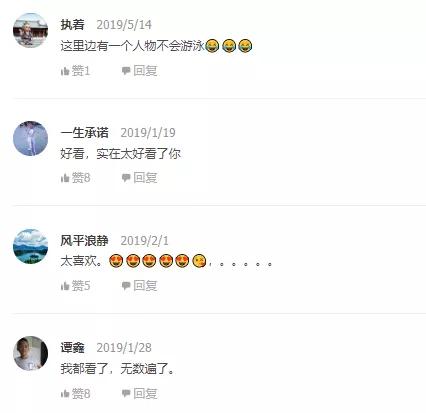The width and height of the screenshot is (426, 413).
Task: Like the comment by 执着
Action: click(65, 71)
